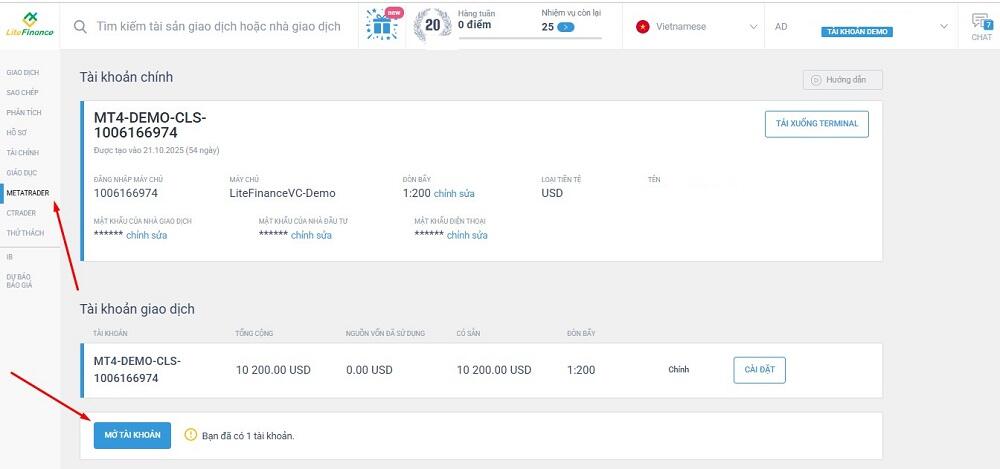Open the chat icon with 7 badge
Image resolution: width=1000 pixels, height=469 pixels.
point(981,26)
